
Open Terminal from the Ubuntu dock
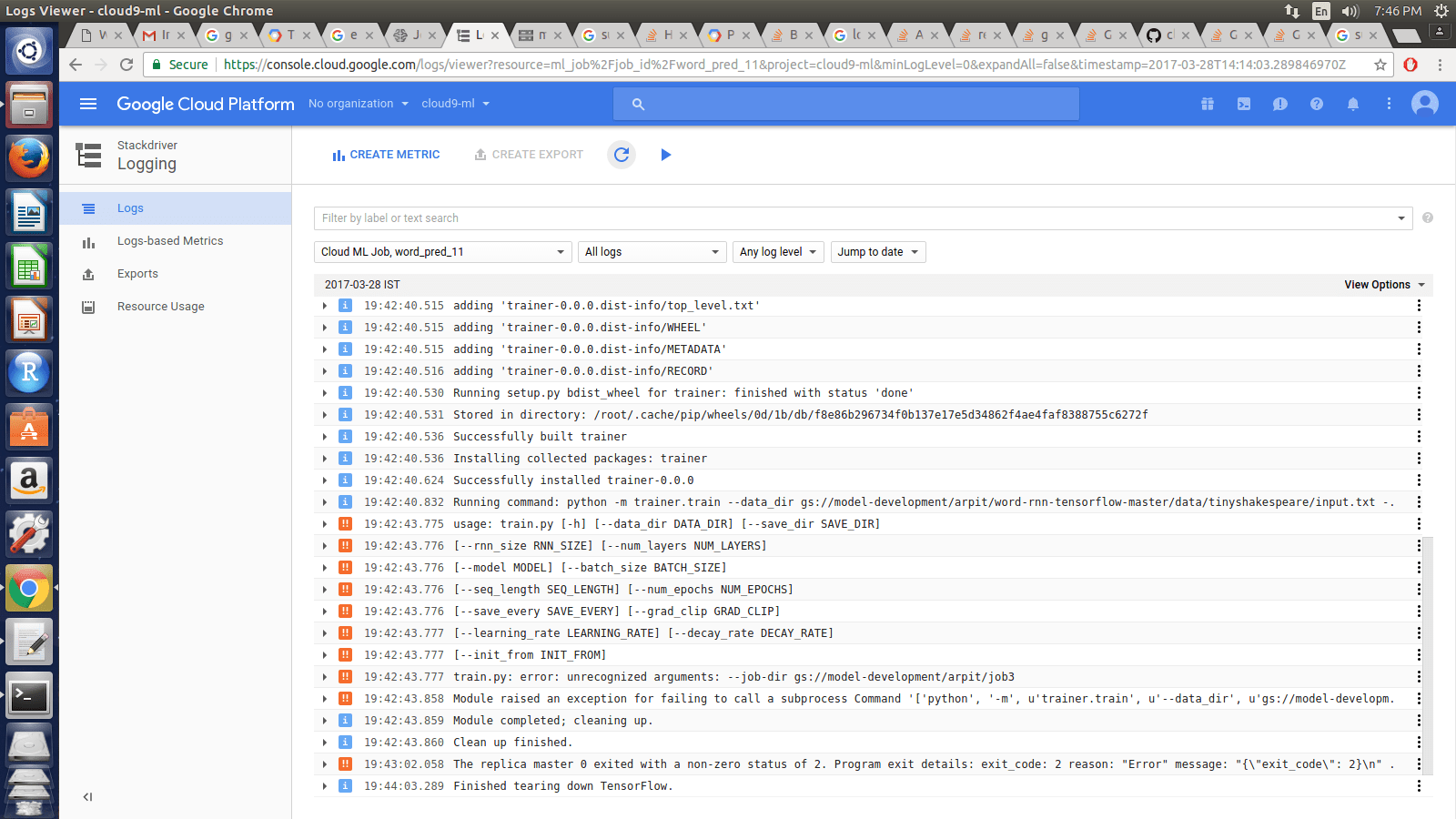click(x=29, y=697)
